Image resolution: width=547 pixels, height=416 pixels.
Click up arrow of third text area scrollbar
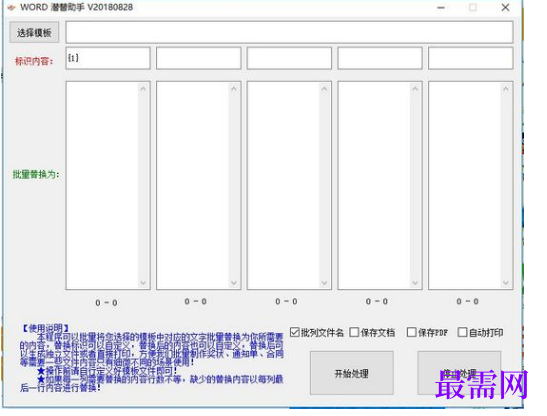pos(324,89)
